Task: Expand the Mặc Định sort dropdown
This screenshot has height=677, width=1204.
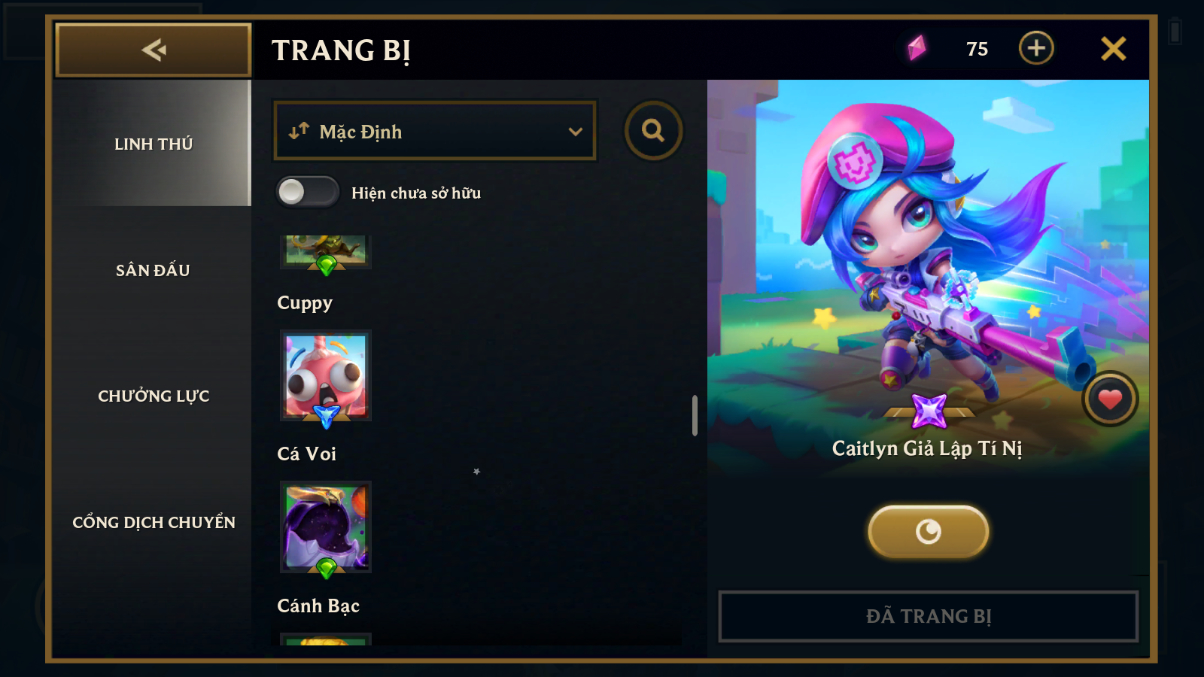Action: pyautogui.click(x=435, y=131)
